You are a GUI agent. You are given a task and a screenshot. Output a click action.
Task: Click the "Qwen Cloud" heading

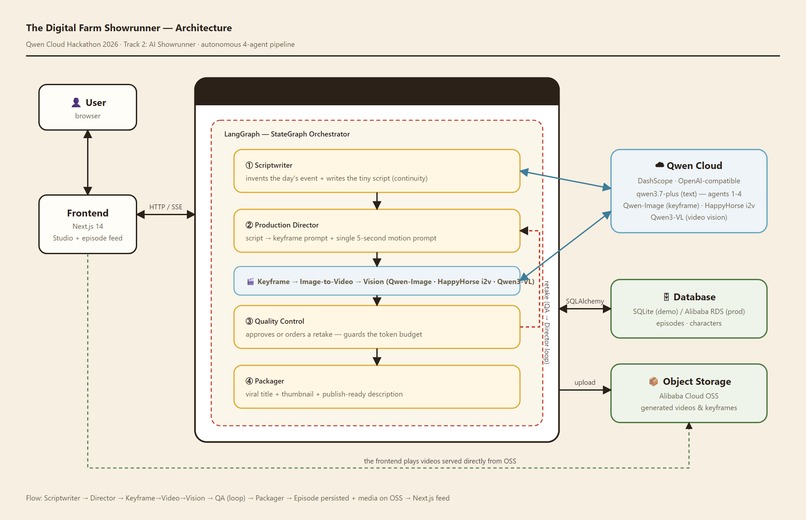click(694, 165)
